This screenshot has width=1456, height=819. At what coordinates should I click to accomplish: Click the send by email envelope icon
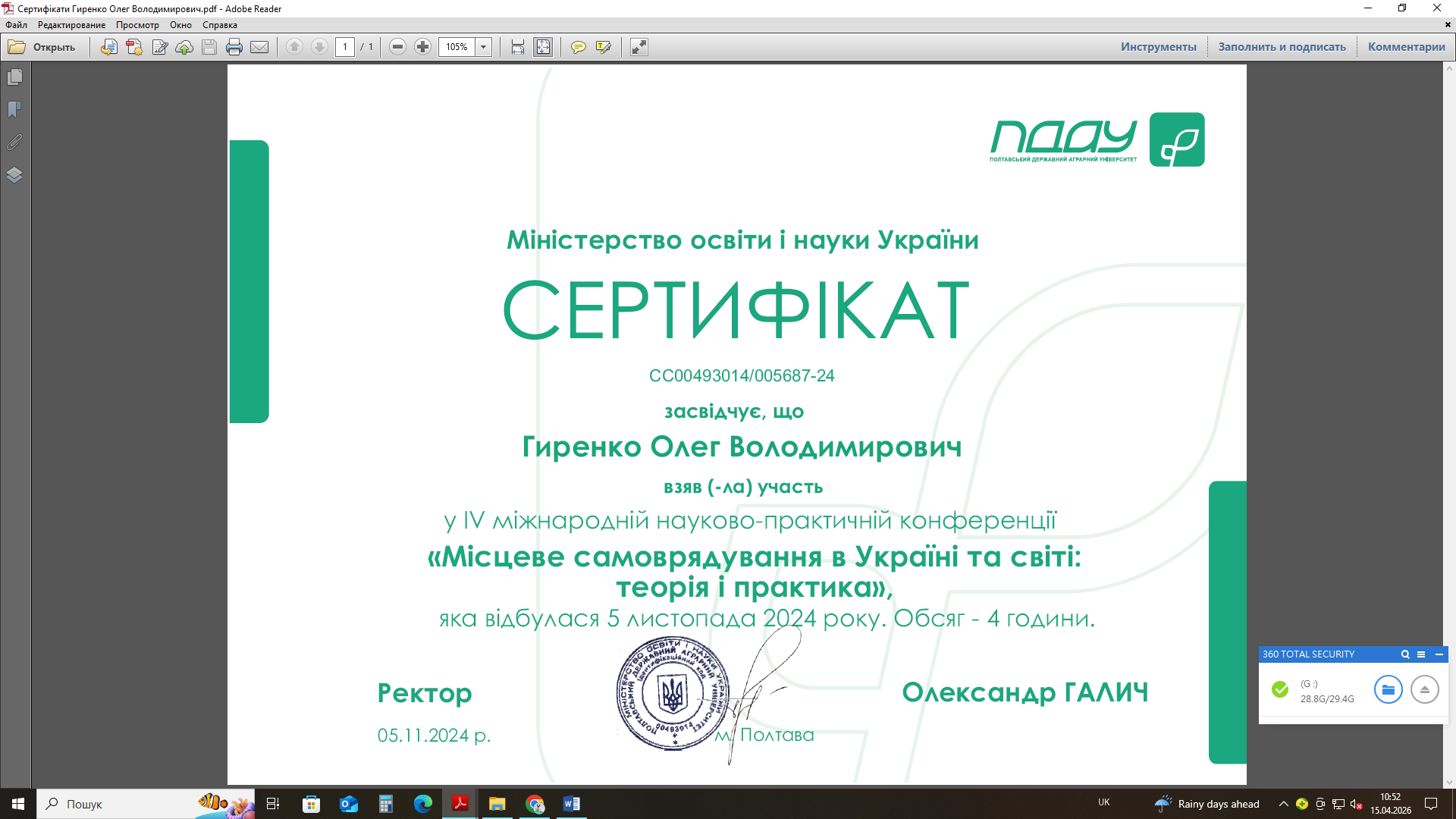(x=259, y=47)
